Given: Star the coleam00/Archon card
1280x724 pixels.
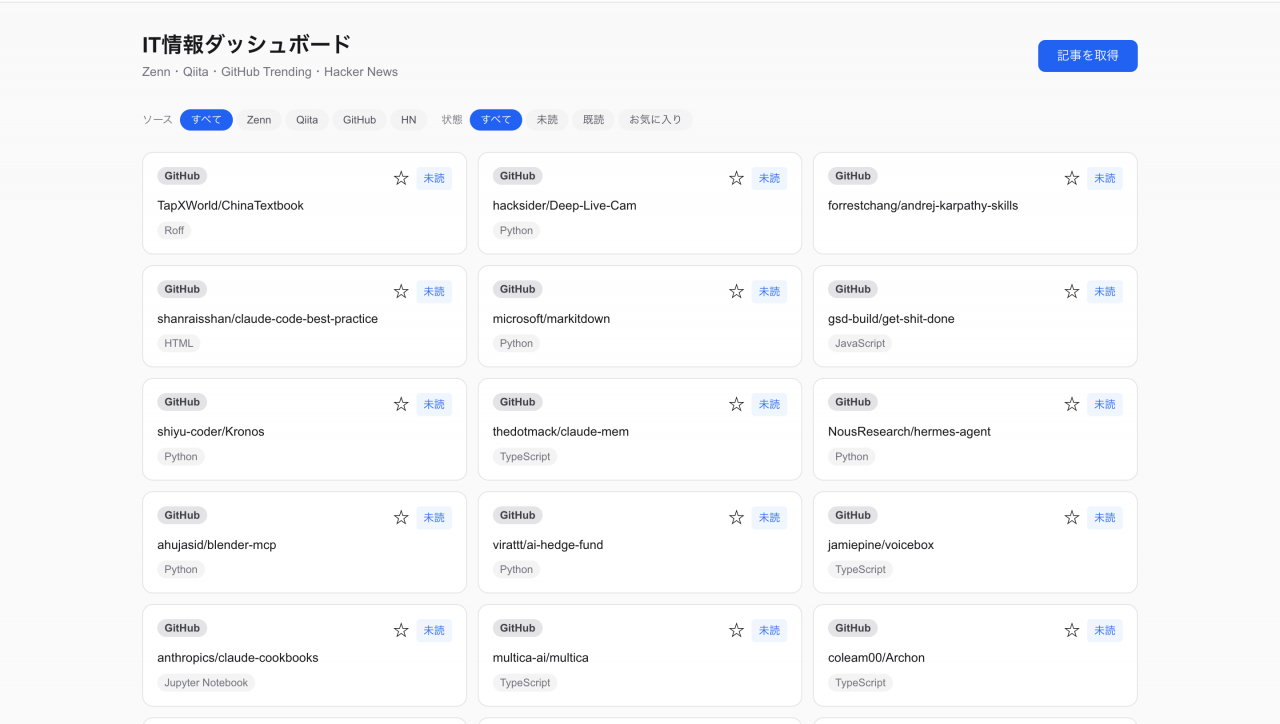Looking at the screenshot, I should coord(1072,630).
